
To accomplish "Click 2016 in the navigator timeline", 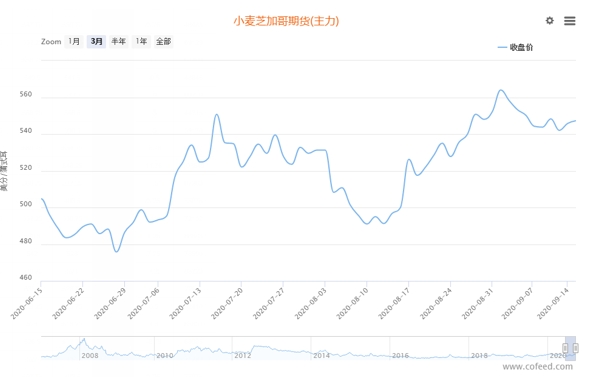I will click(400, 355).
